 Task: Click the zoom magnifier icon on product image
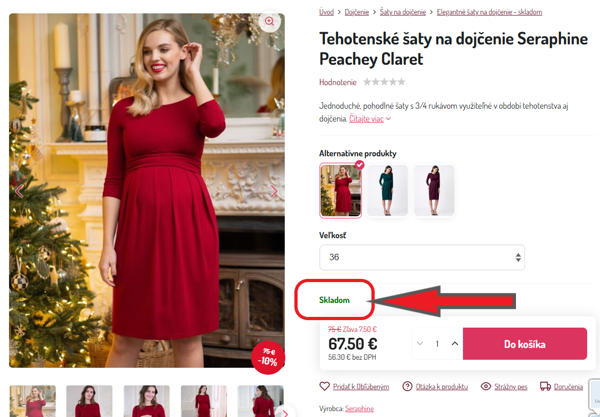tap(269, 21)
